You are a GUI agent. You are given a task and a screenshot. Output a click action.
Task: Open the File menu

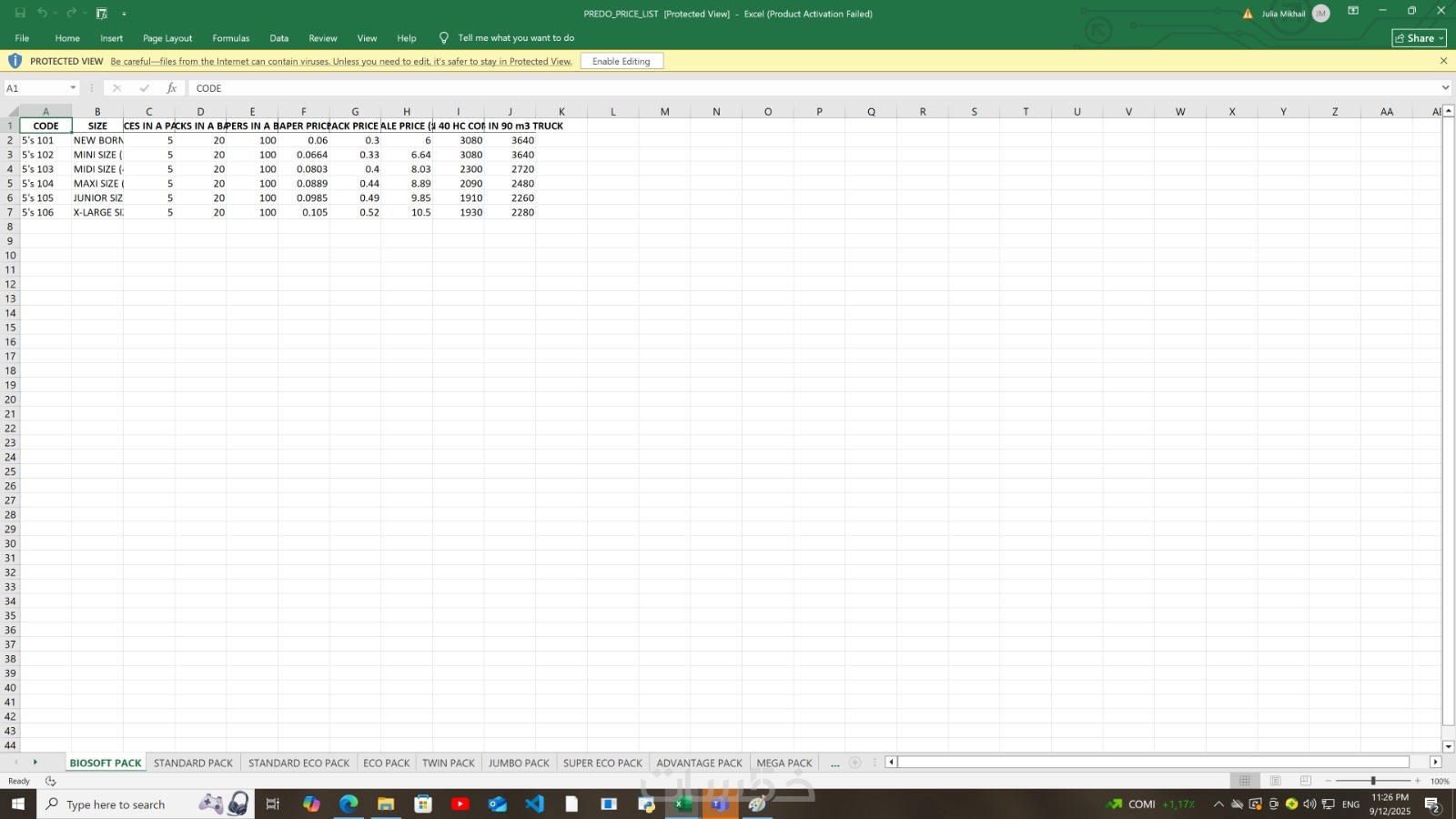point(22,38)
